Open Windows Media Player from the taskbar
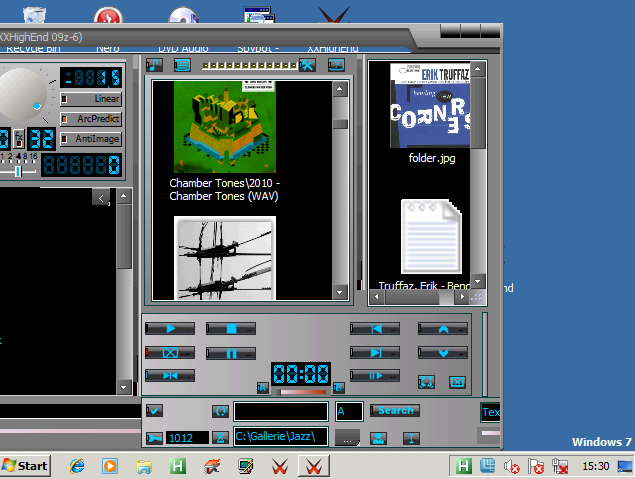Viewport: 635px width, 479px height. tap(110, 466)
